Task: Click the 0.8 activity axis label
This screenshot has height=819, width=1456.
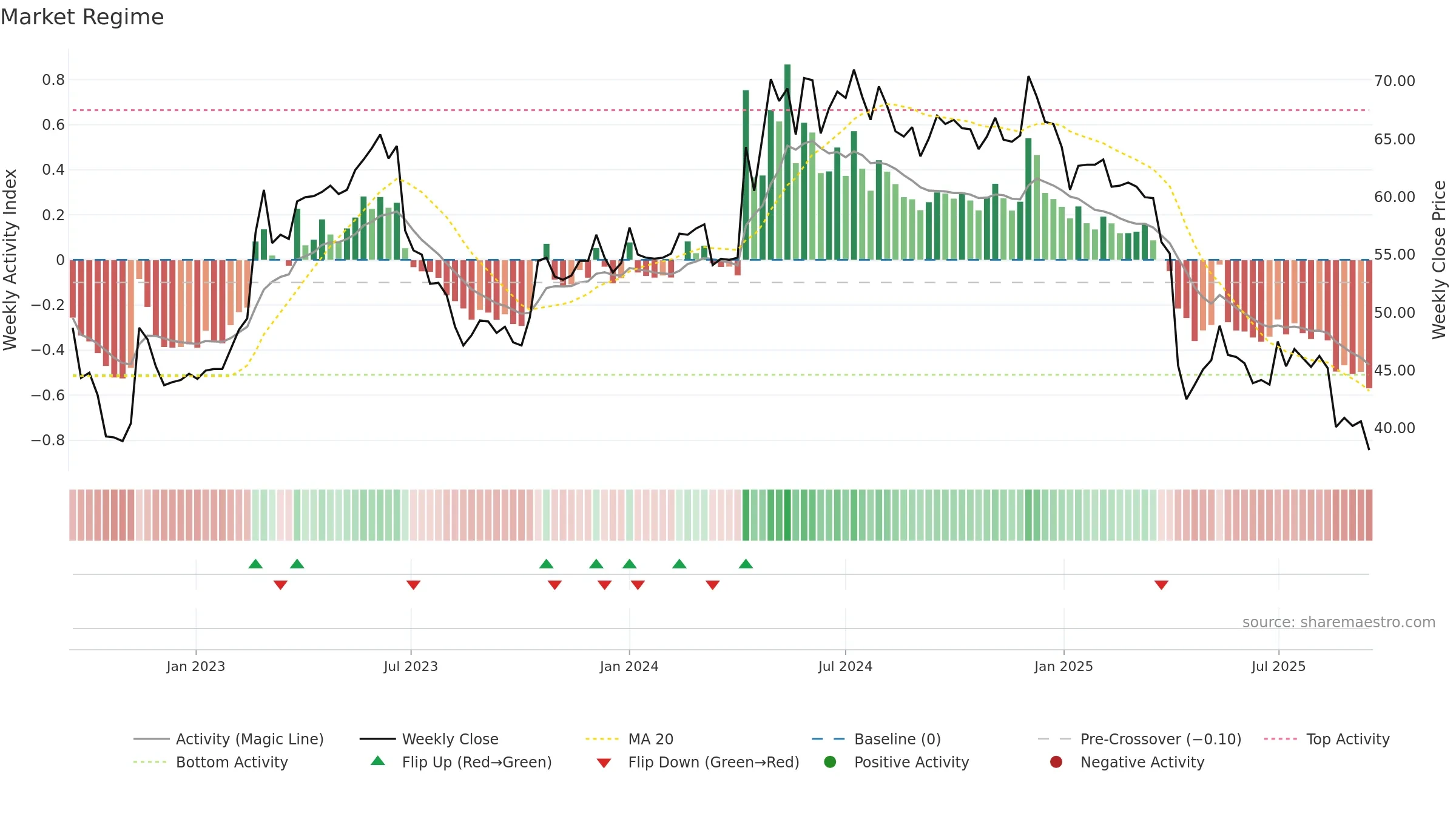Action: point(53,79)
